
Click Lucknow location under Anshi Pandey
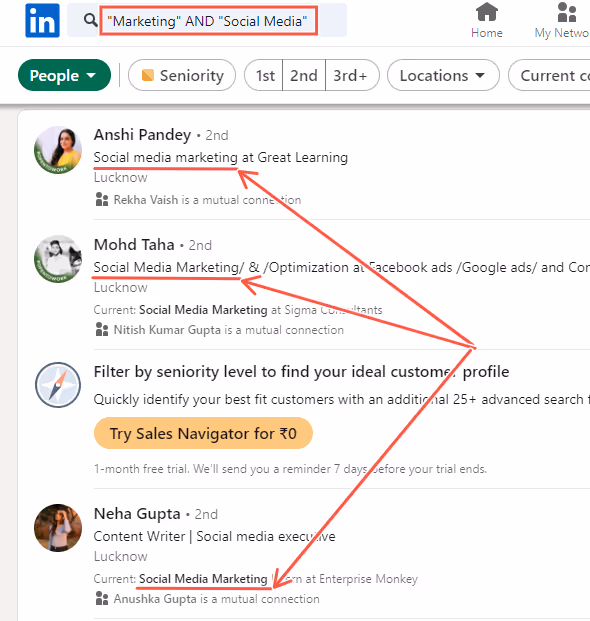(x=120, y=178)
